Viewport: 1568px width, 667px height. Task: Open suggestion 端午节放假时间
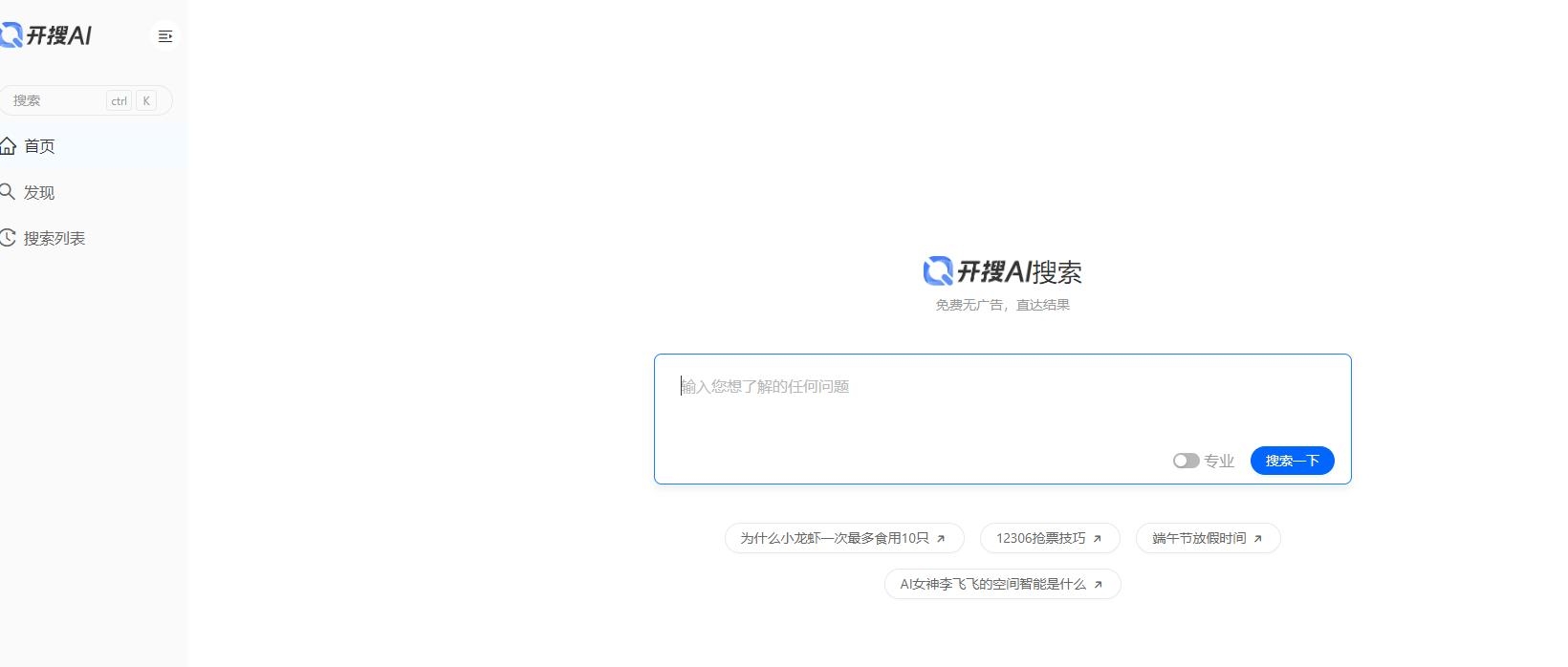coord(1208,538)
